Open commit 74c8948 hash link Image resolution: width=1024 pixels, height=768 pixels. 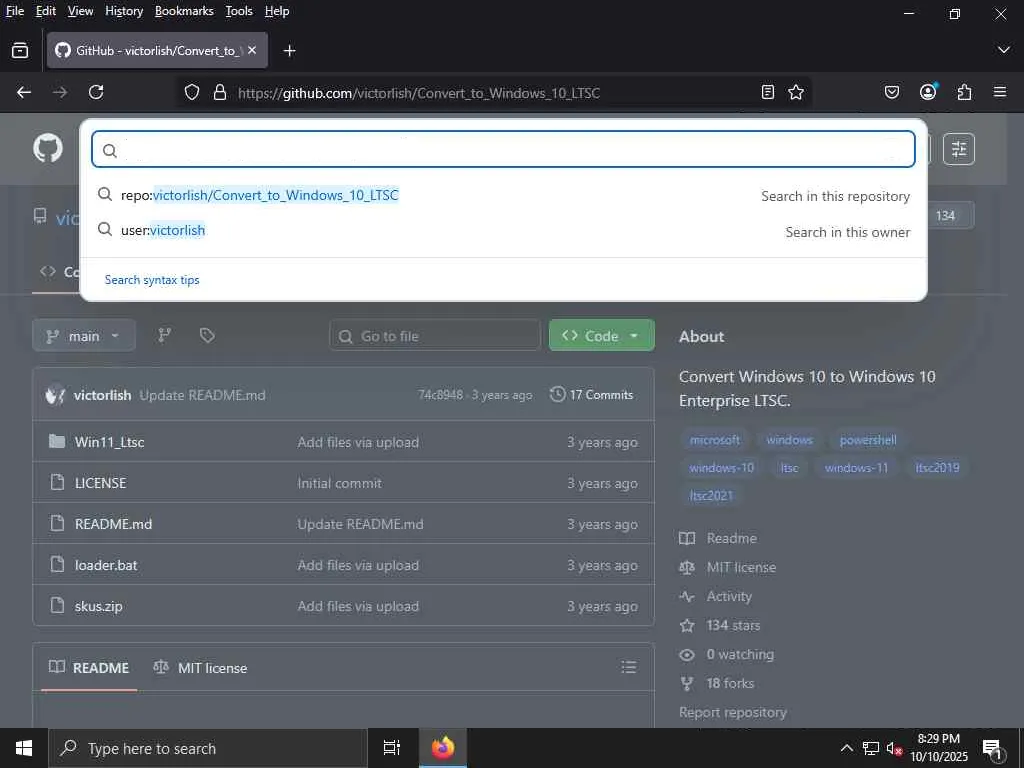click(x=440, y=395)
